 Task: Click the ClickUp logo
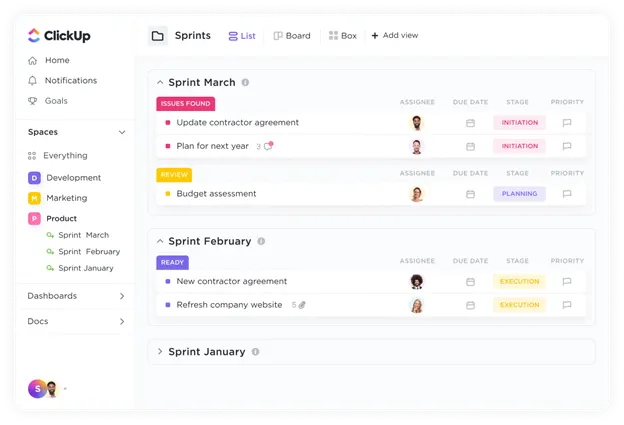[x=59, y=35]
